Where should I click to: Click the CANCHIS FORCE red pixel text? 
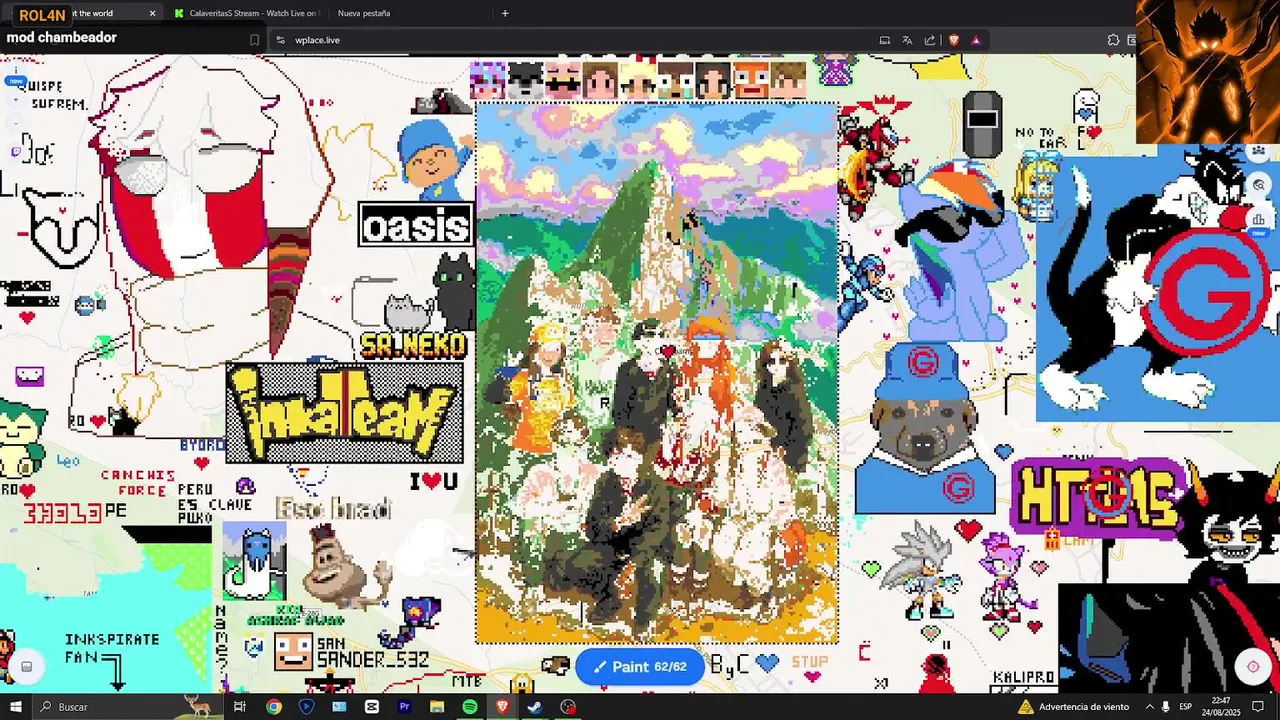138,483
